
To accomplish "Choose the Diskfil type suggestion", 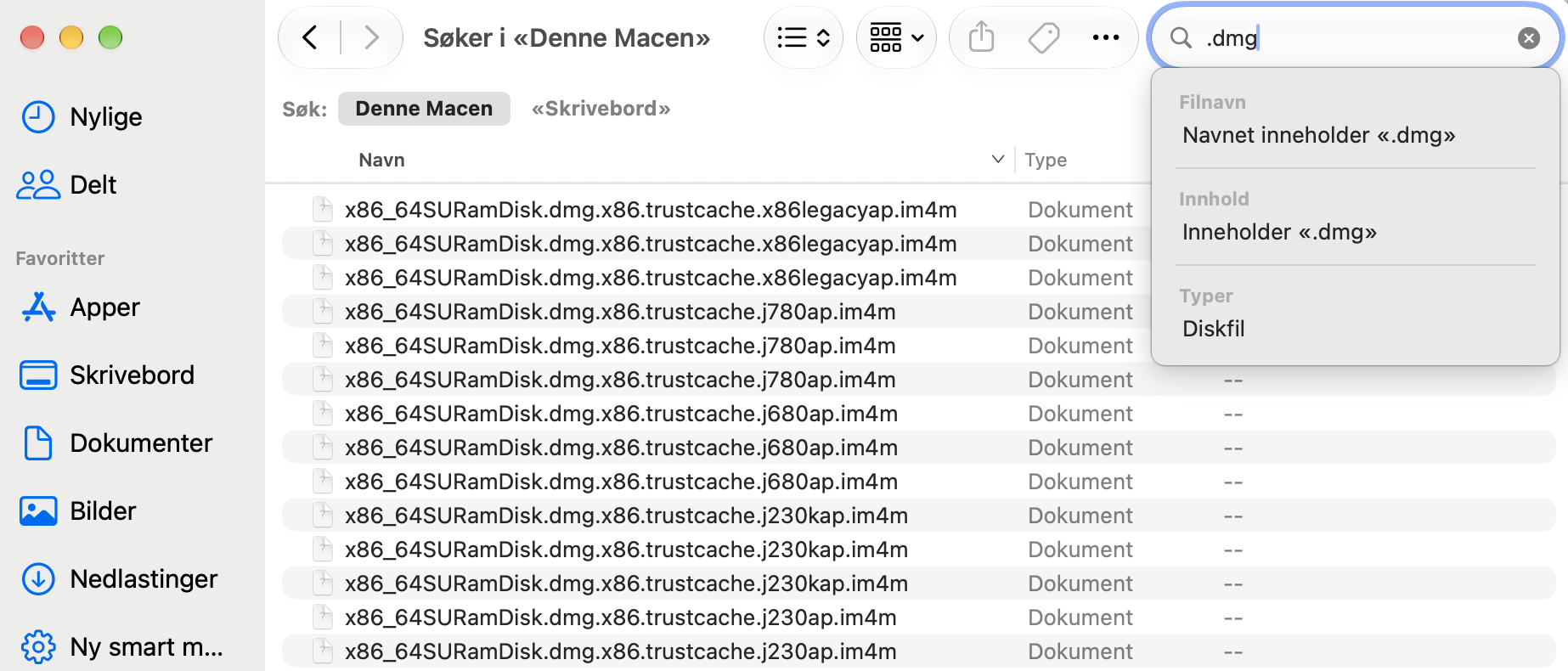I will [x=1213, y=329].
